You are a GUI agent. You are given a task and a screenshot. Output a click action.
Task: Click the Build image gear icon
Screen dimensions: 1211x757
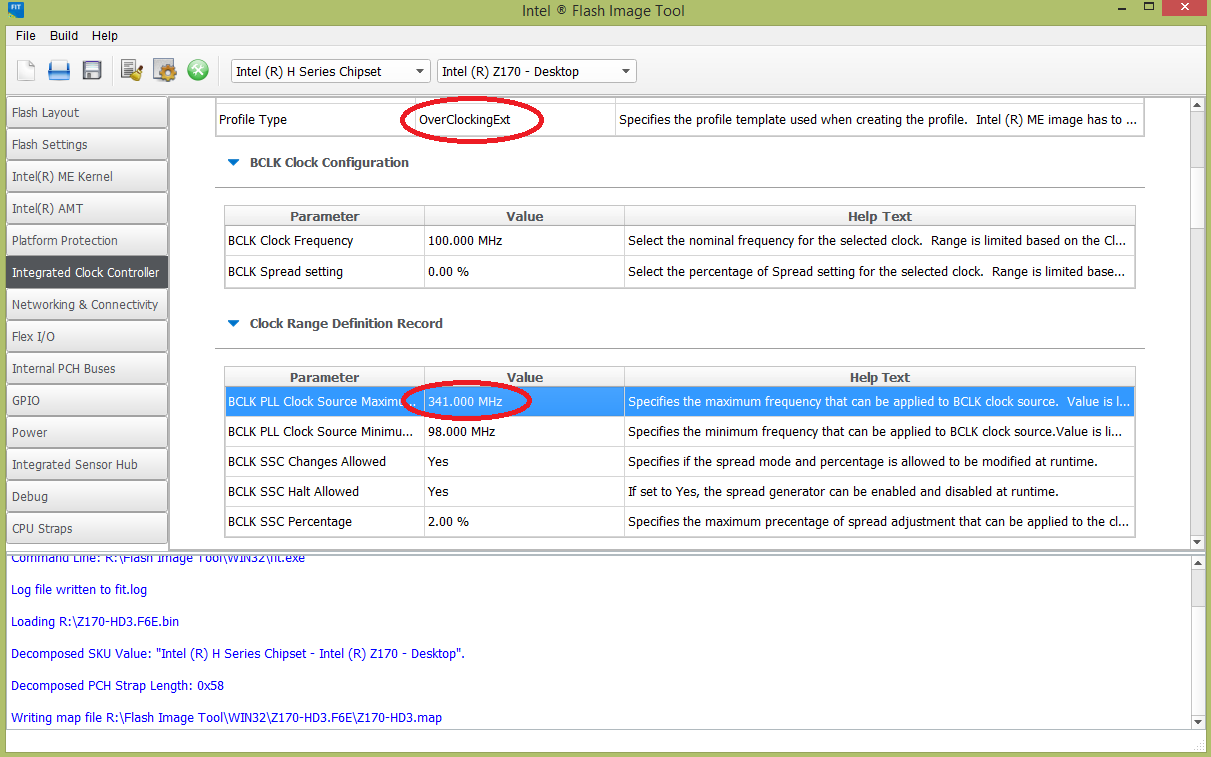click(164, 71)
